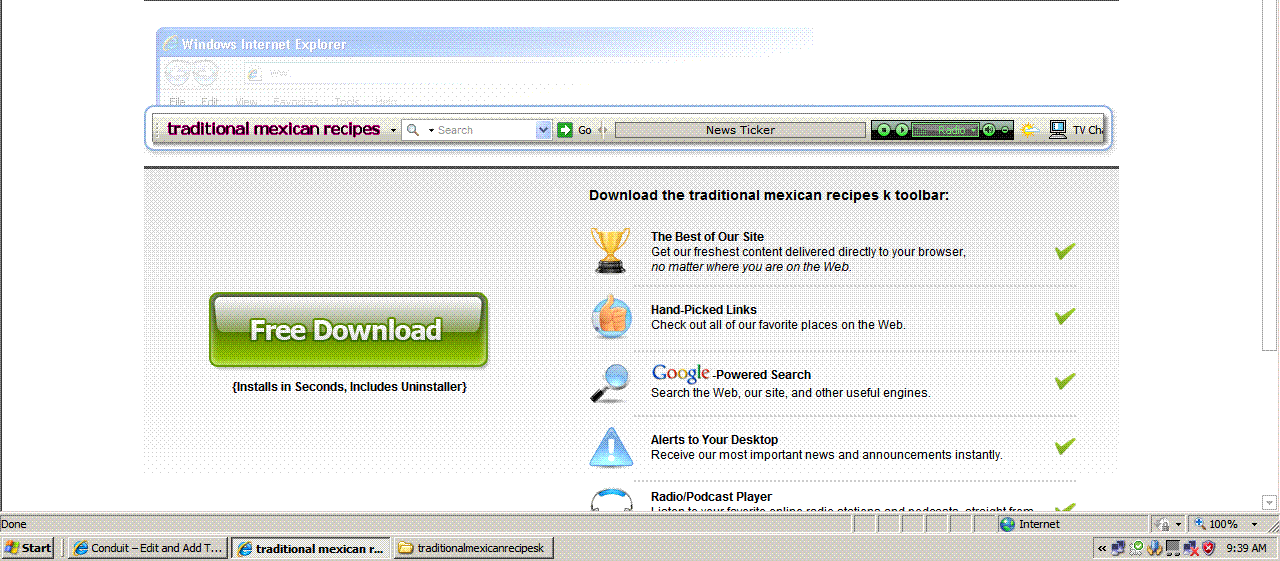Click the page scrollbar down arrow
The height and width of the screenshot is (561, 1280).
(1269, 502)
